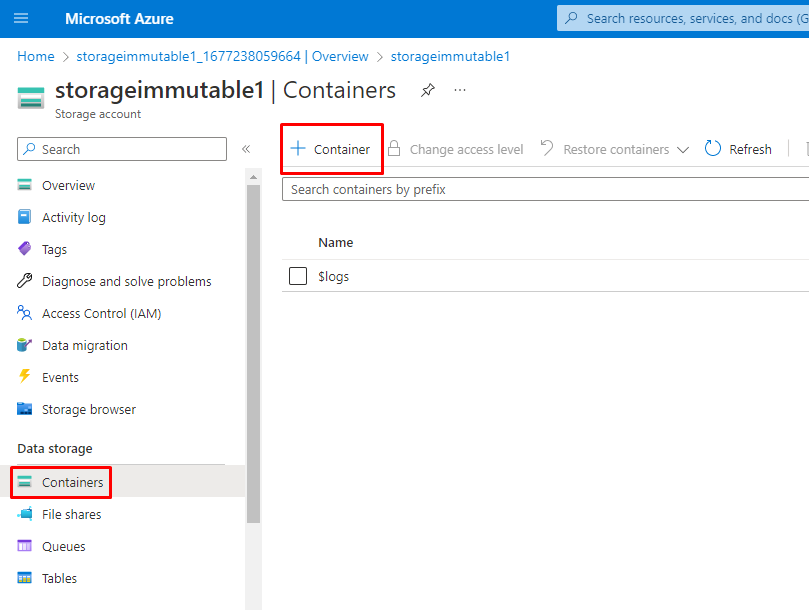Click the Data migration bucket icon

pyautogui.click(x=24, y=345)
